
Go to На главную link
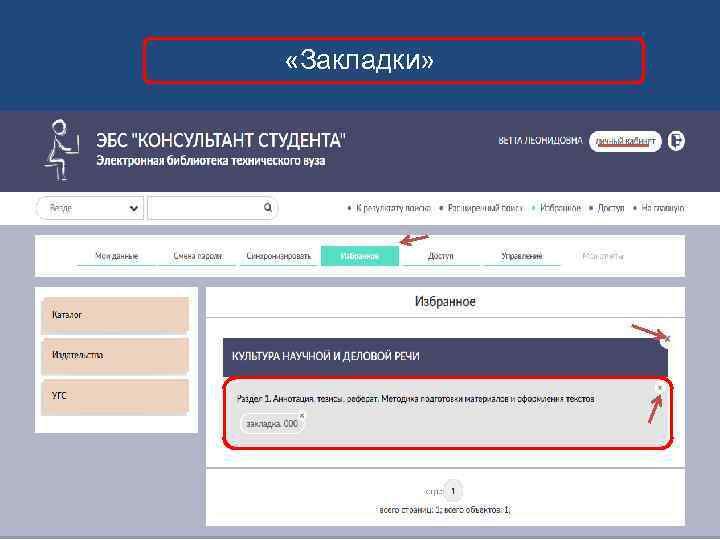[x=663, y=208]
